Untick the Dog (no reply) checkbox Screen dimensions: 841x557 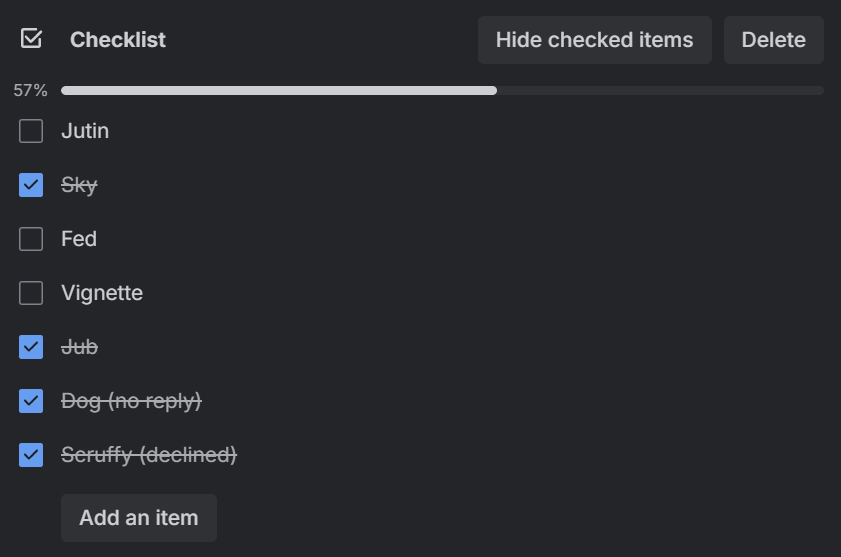click(31, 401)
